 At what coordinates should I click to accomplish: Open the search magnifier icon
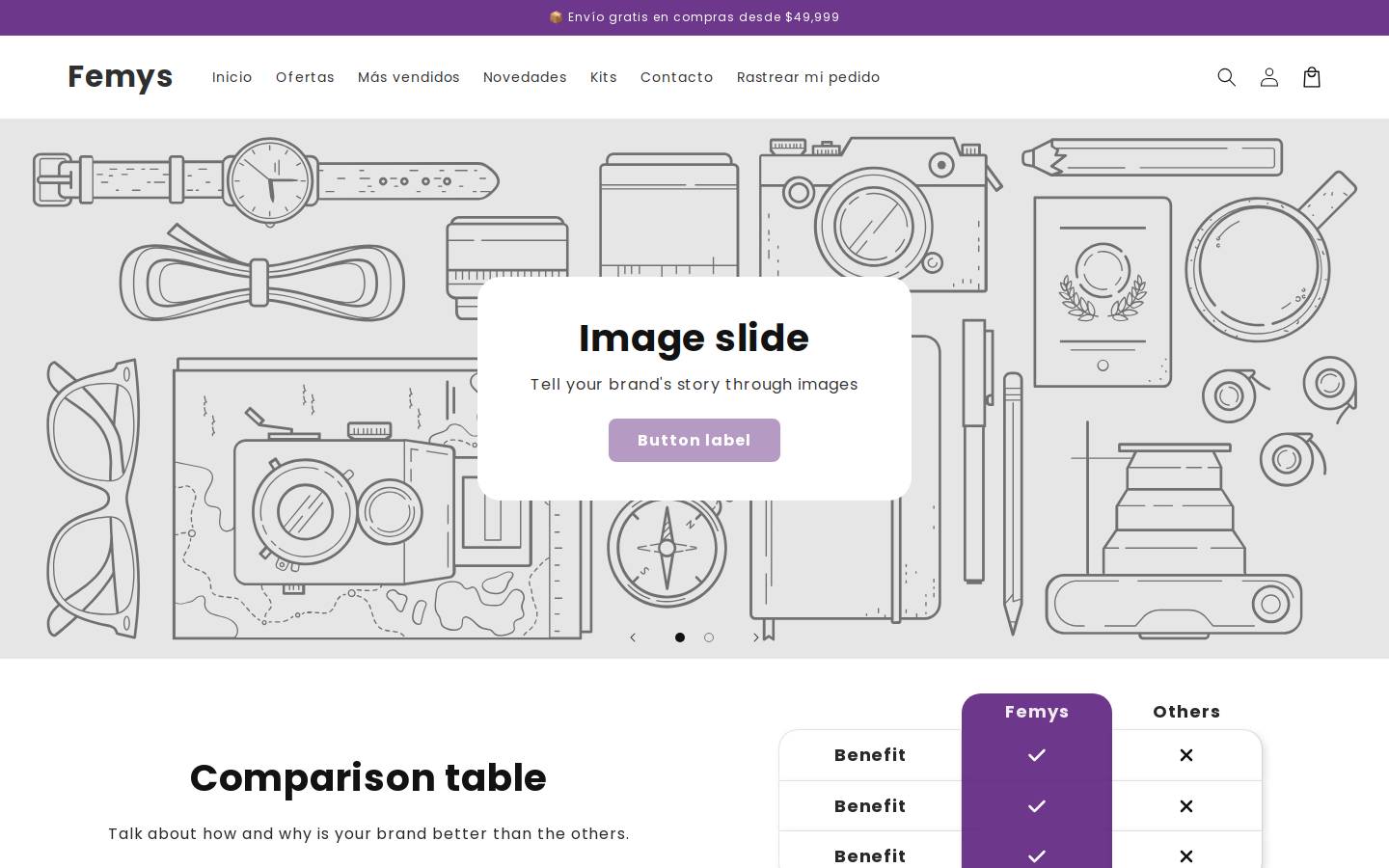point(1226,77)
